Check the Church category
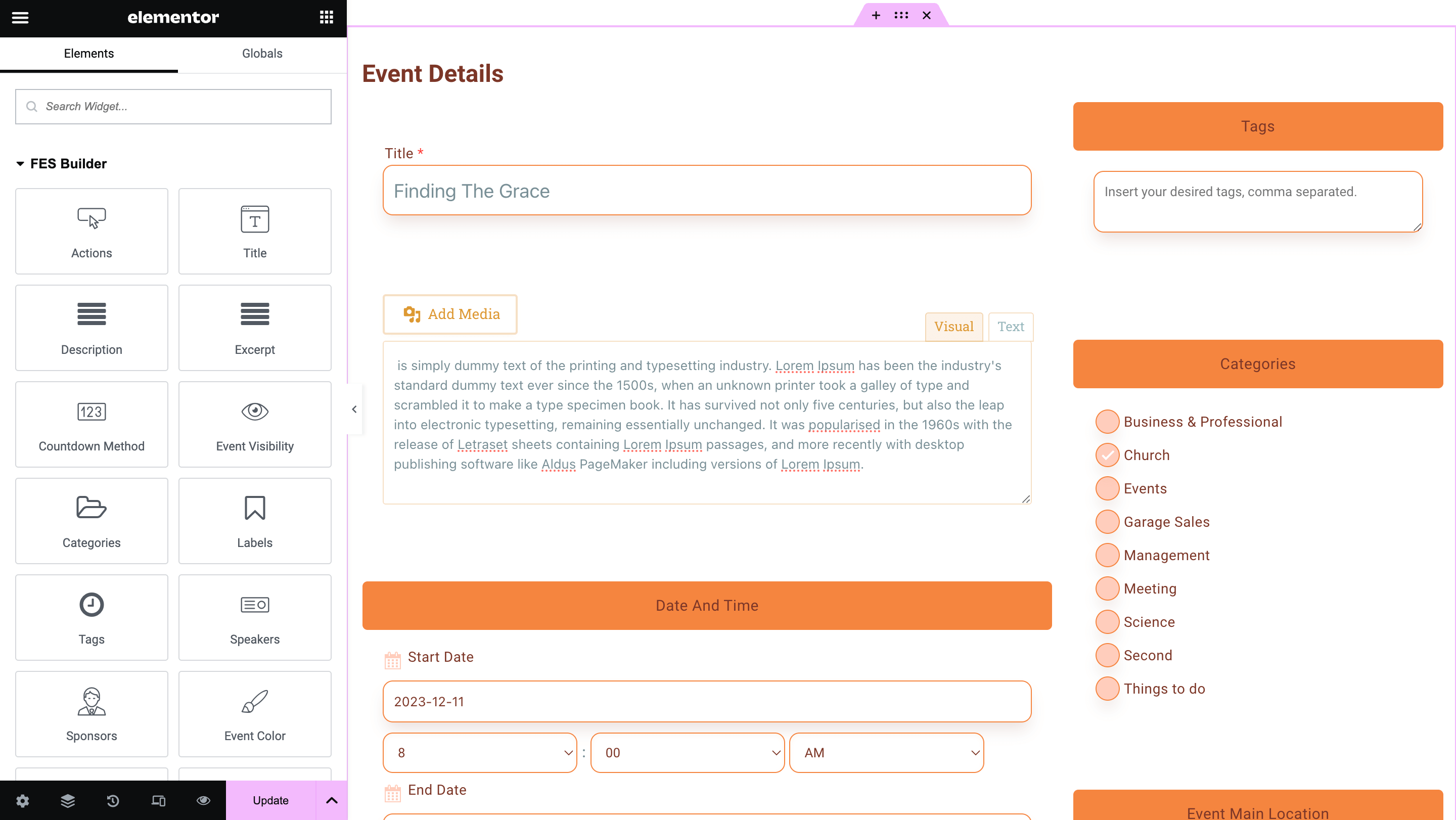This screenshot has width=1456, height=820. 1107,455
